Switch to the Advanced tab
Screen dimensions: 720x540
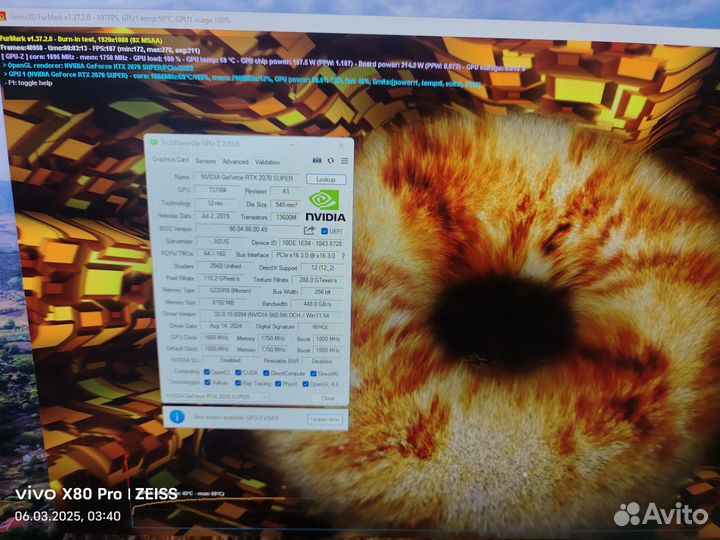coord(236,162)
